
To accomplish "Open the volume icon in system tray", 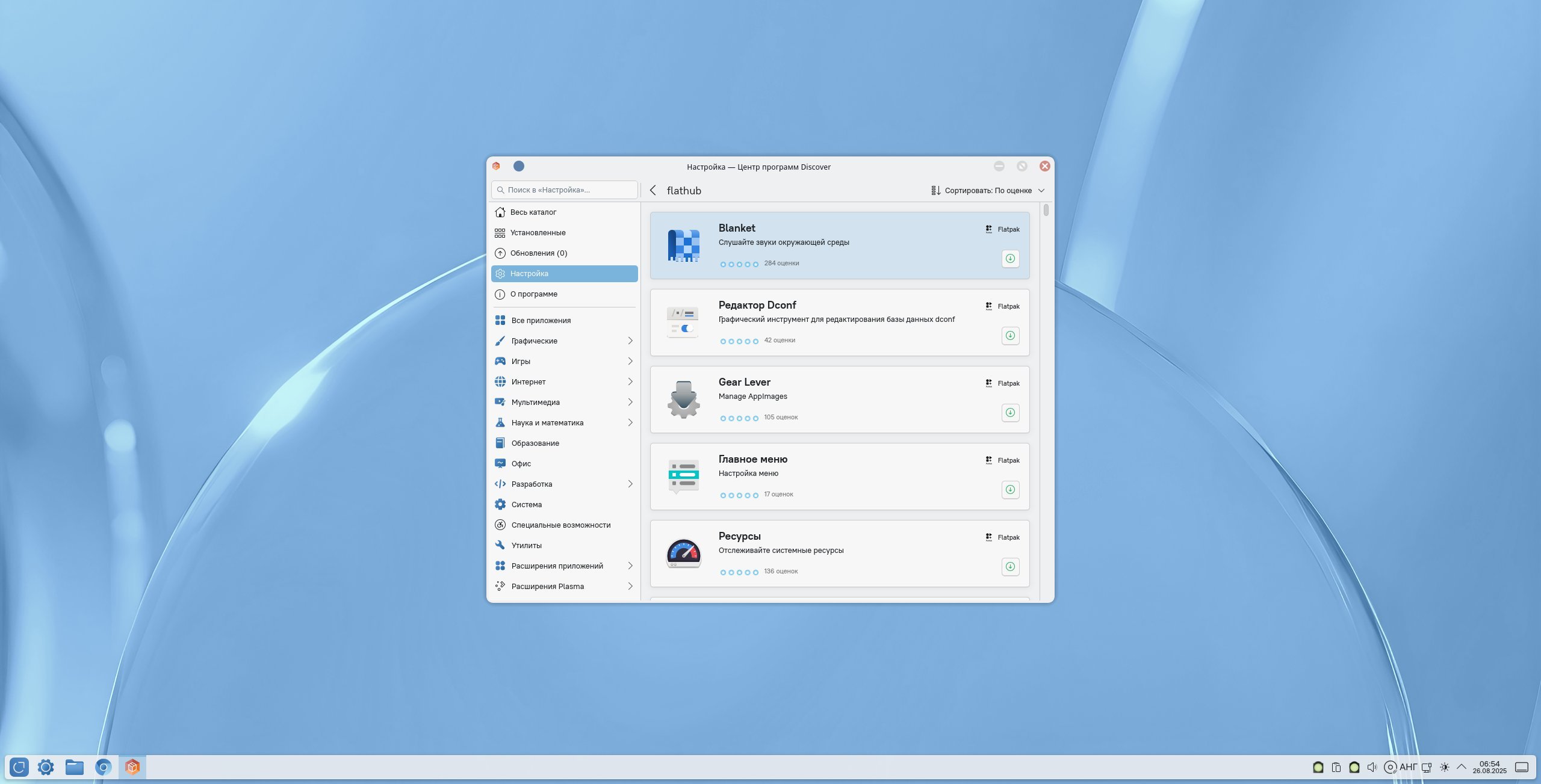I will pos(1372,767).
